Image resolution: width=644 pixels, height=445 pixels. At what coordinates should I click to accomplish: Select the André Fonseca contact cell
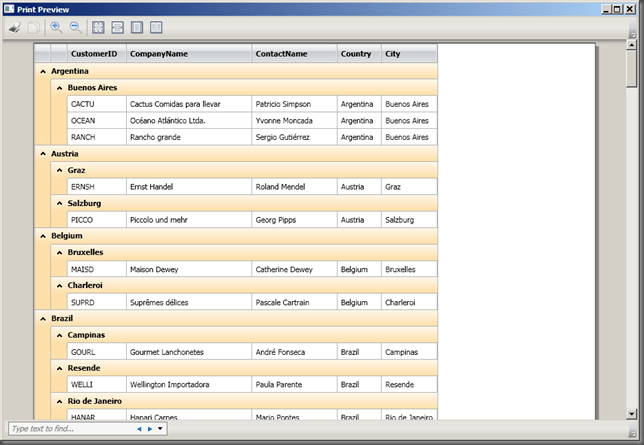pos(294,352)
